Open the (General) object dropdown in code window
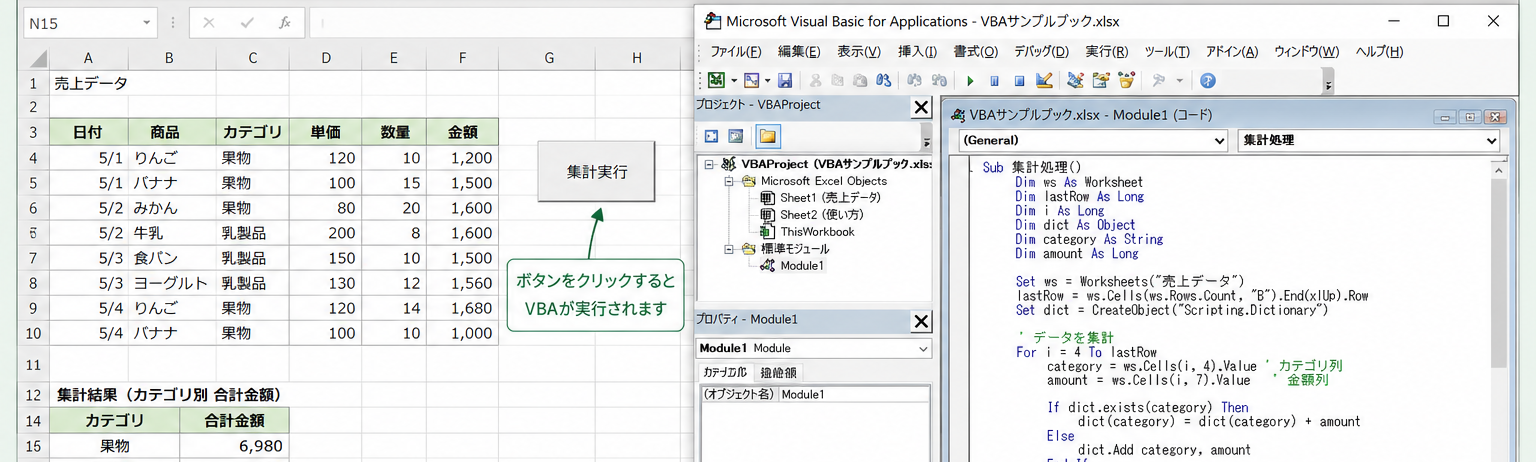The height and width of the screenshot is (462, 1536). tap(1092, 141)
